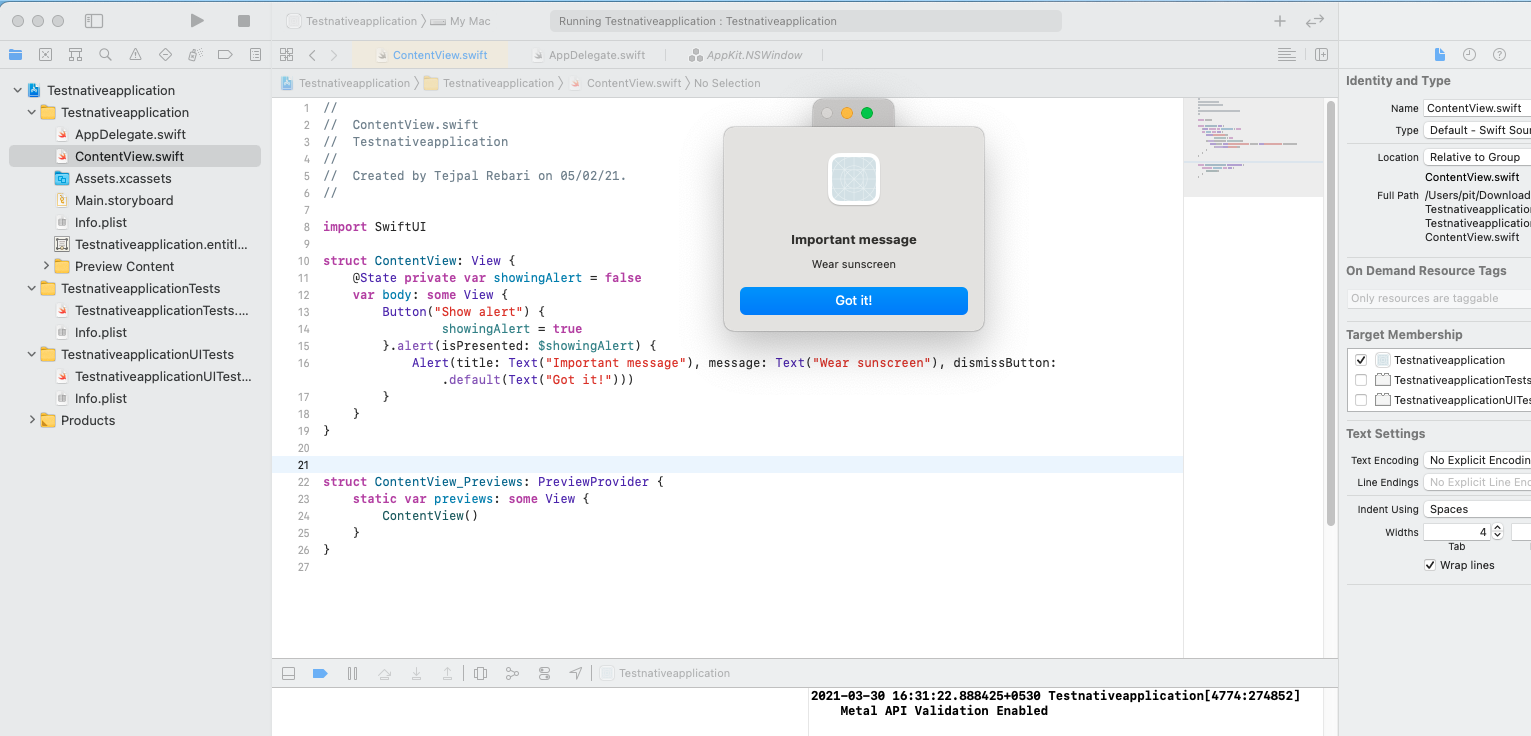Pause program execution in debug bar
The image size is (1531, 736).
[352, 673]
